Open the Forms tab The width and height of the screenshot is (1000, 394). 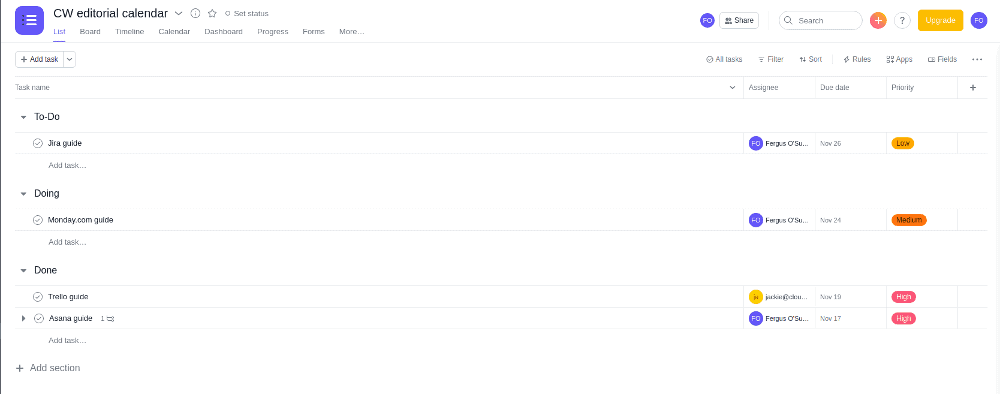(313, 31)
